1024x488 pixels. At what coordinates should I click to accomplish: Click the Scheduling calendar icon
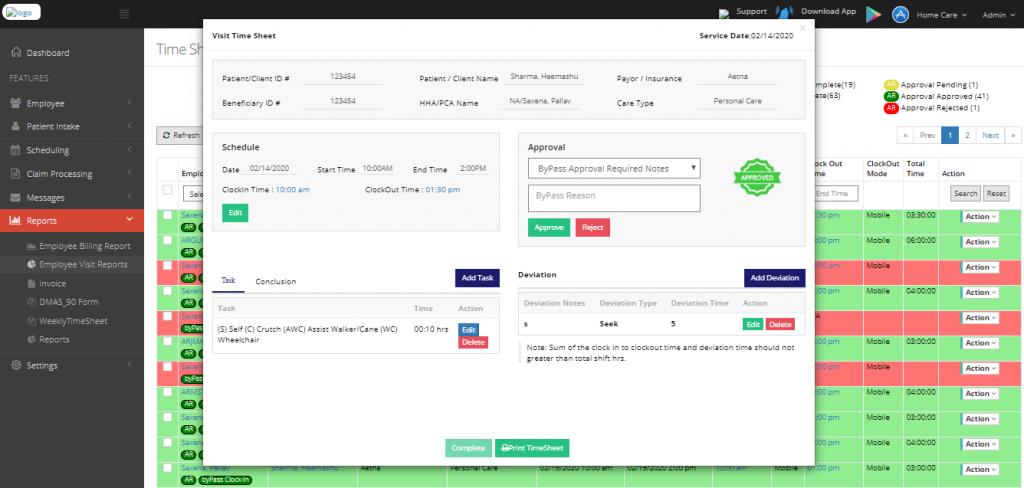16,150
